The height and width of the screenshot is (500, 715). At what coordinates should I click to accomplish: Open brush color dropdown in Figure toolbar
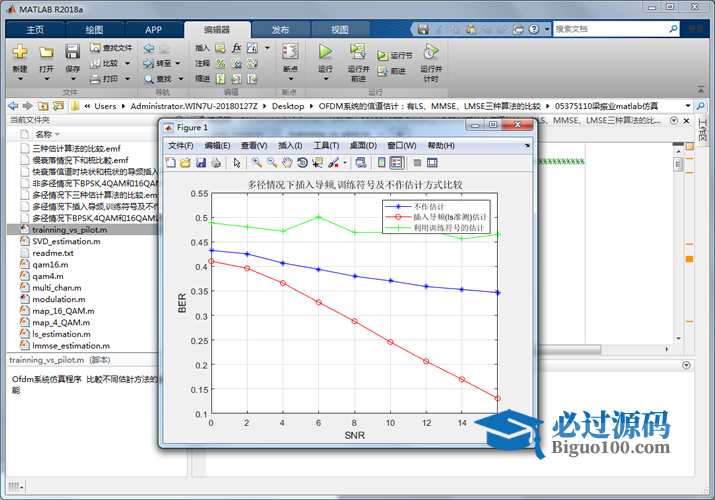click(x=345, y=163)
